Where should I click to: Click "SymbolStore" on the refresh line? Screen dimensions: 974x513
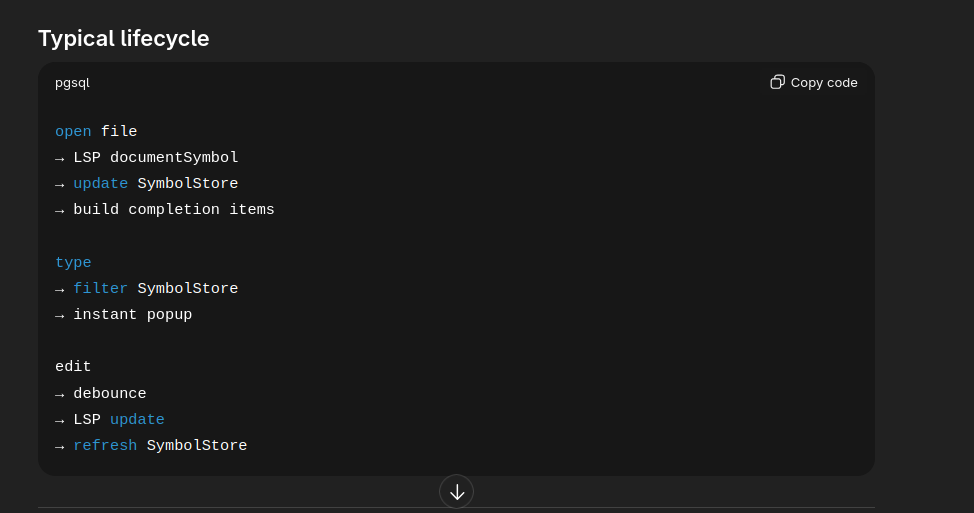(197, 446)
